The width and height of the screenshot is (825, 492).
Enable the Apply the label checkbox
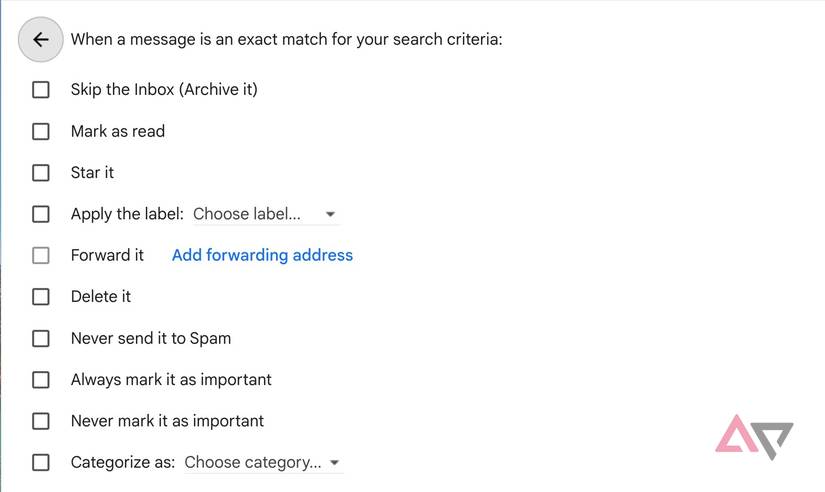coord(41,214)
